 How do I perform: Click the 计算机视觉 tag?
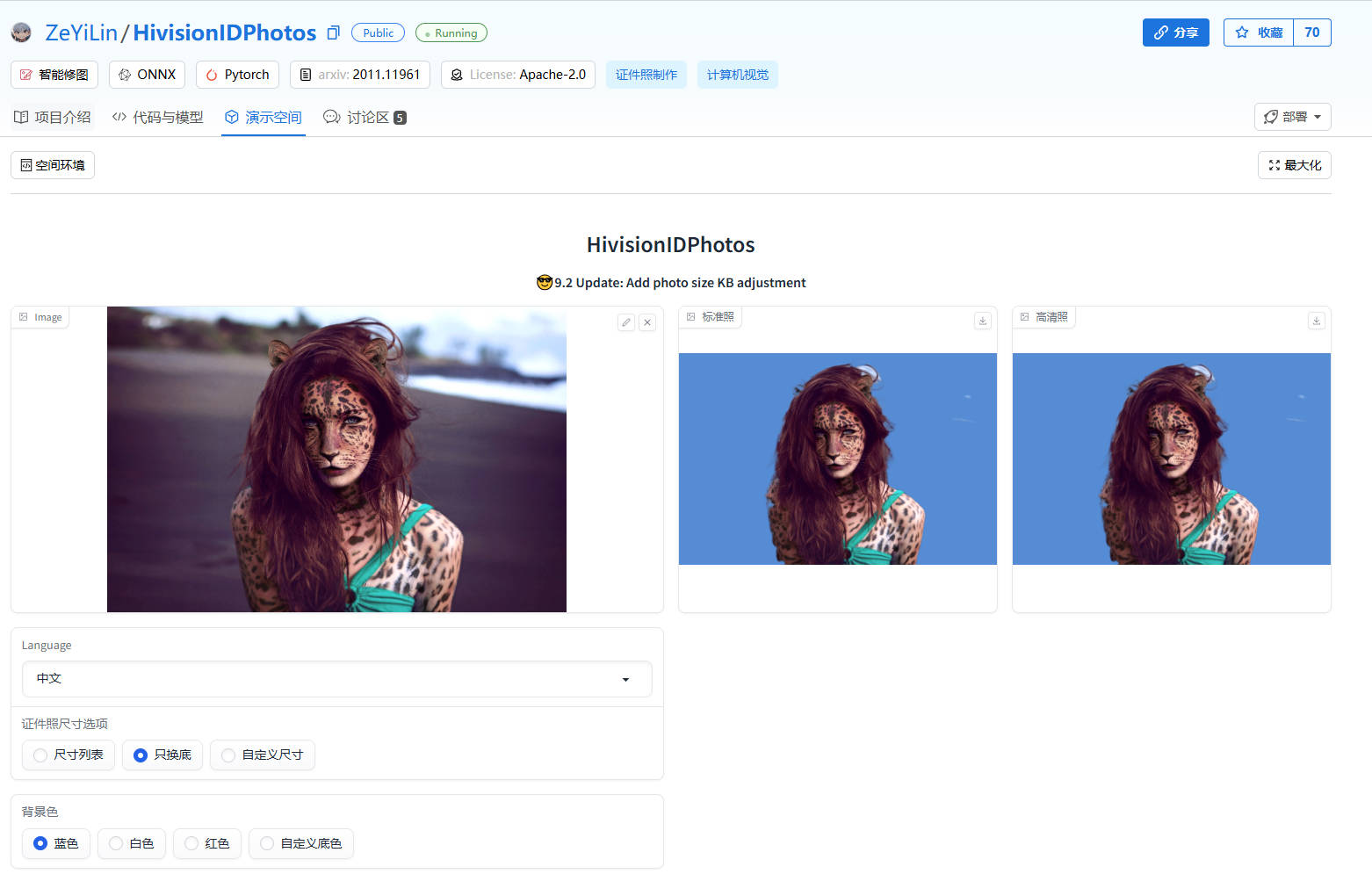(x=738, y=75)
